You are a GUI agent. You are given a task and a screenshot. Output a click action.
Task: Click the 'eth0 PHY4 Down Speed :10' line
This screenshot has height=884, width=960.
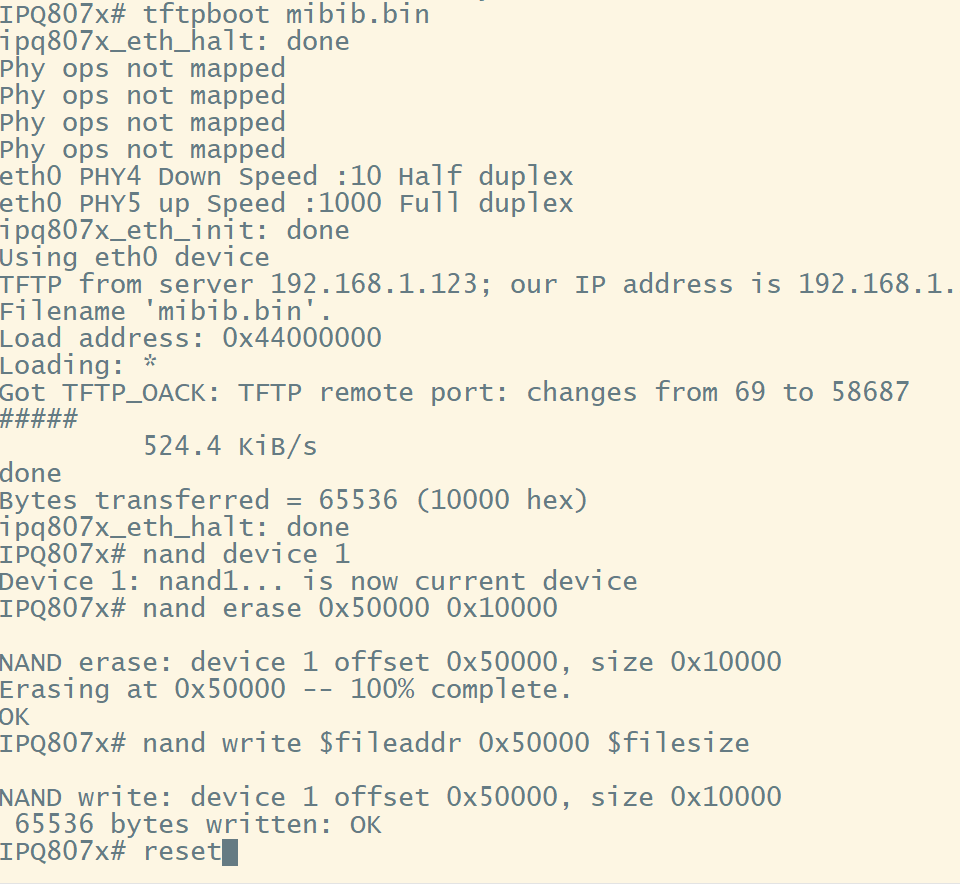point(287,176)
